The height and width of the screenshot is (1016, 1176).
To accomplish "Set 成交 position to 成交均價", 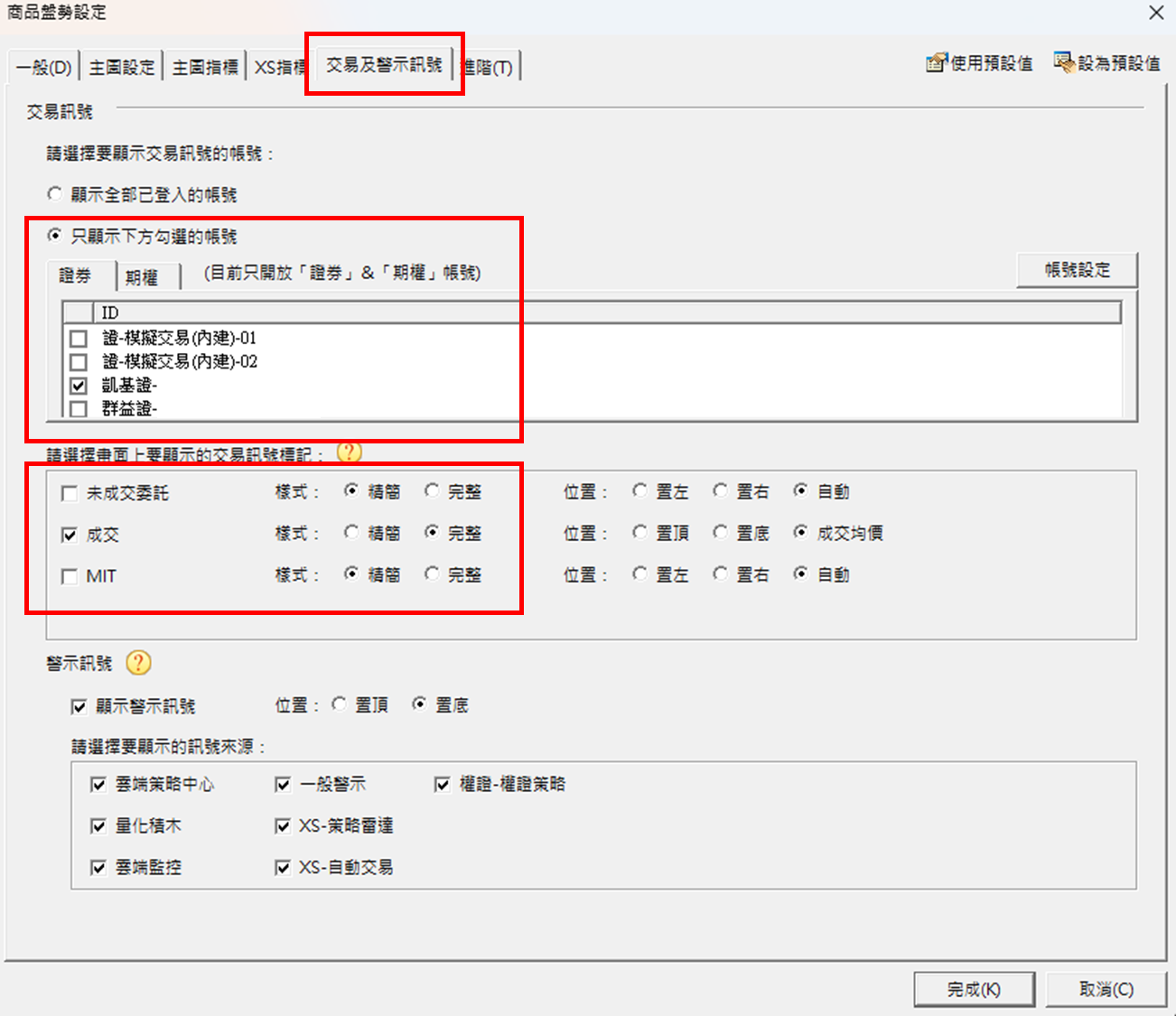I will coord(800,532).
